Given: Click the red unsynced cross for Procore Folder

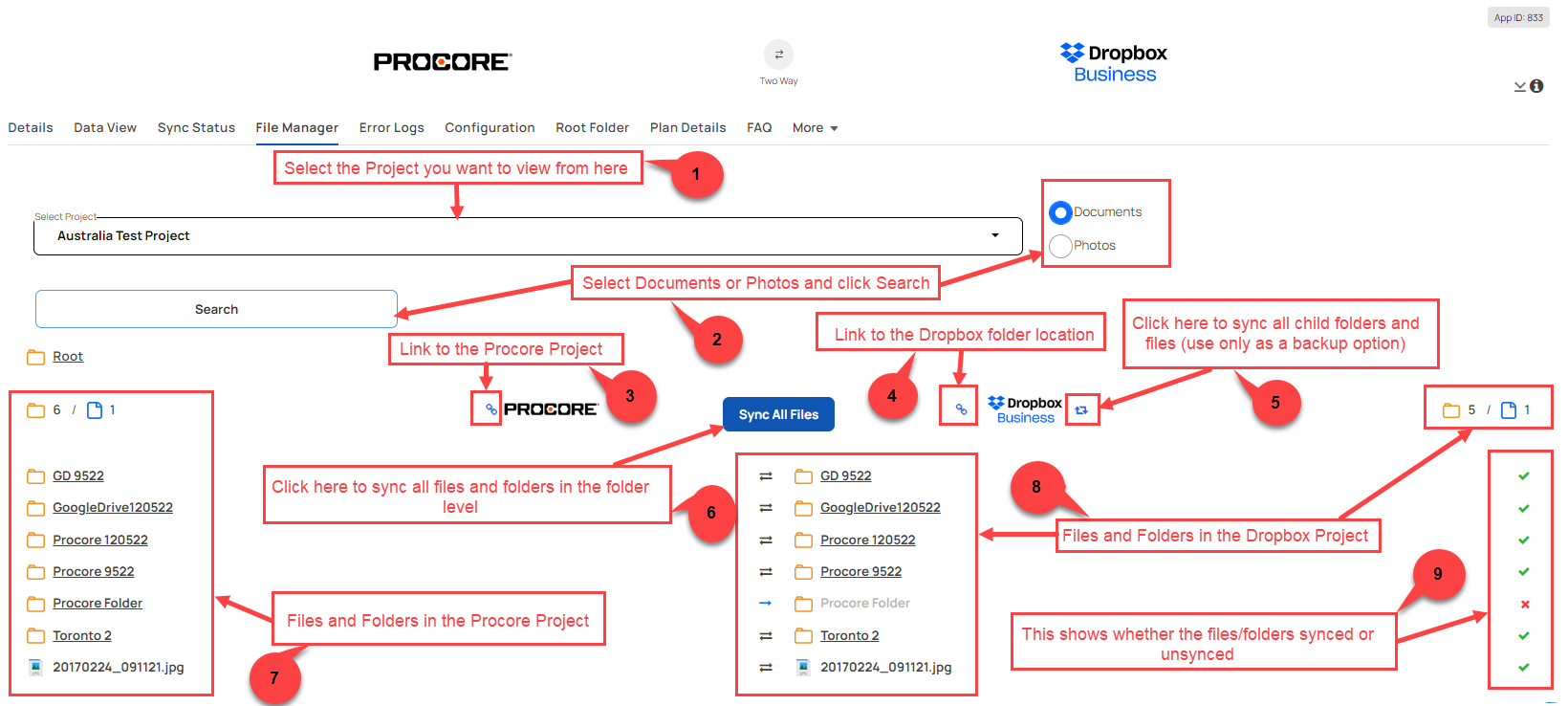Looking at the screenshot, I should (1525, 605).
